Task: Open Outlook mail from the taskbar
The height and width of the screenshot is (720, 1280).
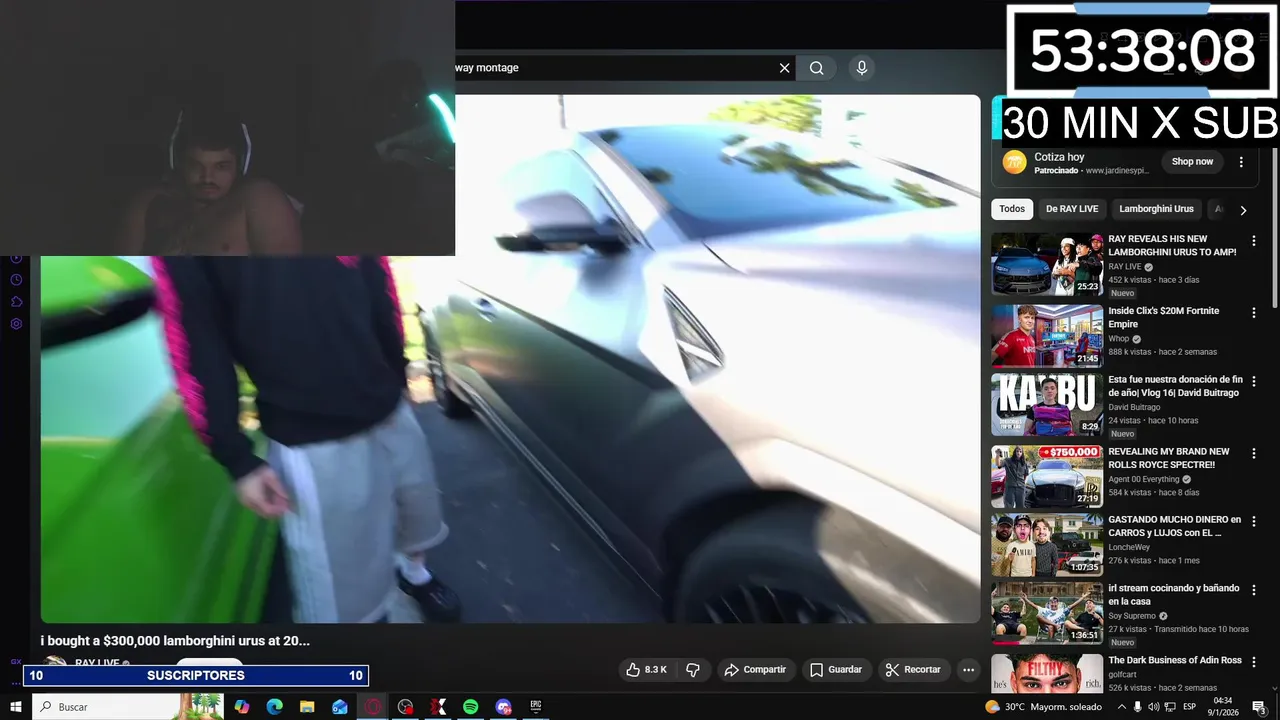Action: click(x=340, y=707)
